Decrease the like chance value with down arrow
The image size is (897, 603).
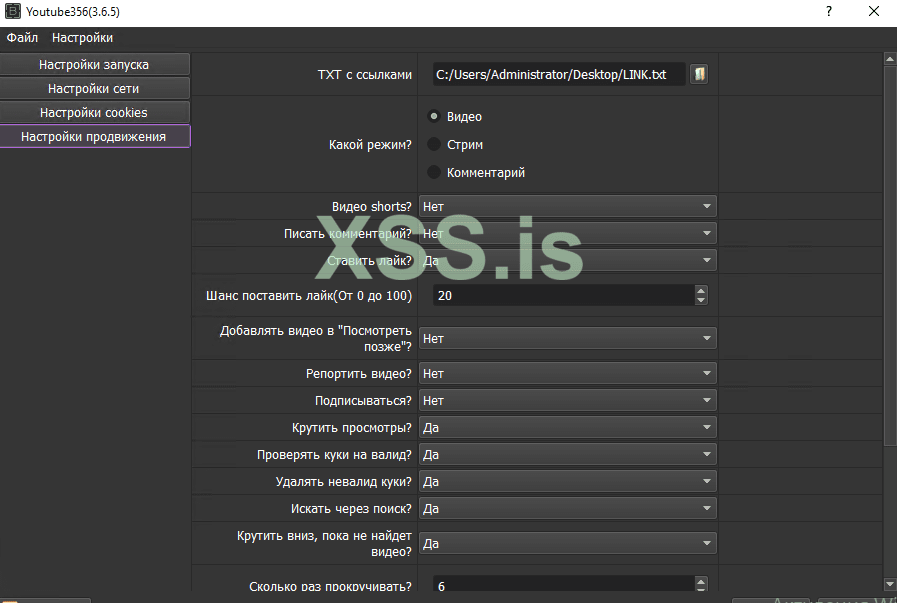(701, 300)
